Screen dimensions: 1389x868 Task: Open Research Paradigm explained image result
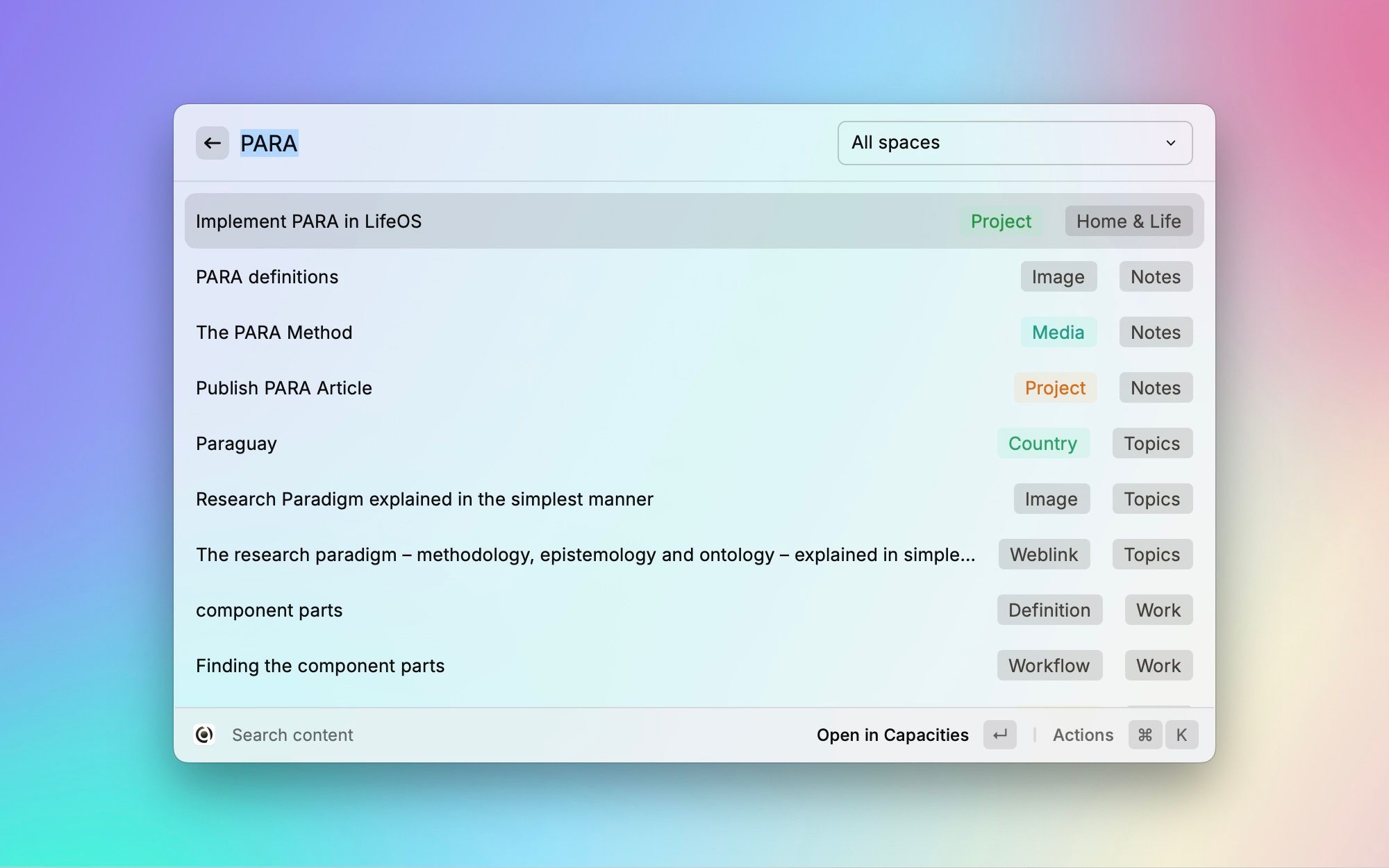[x=424, y=499]
